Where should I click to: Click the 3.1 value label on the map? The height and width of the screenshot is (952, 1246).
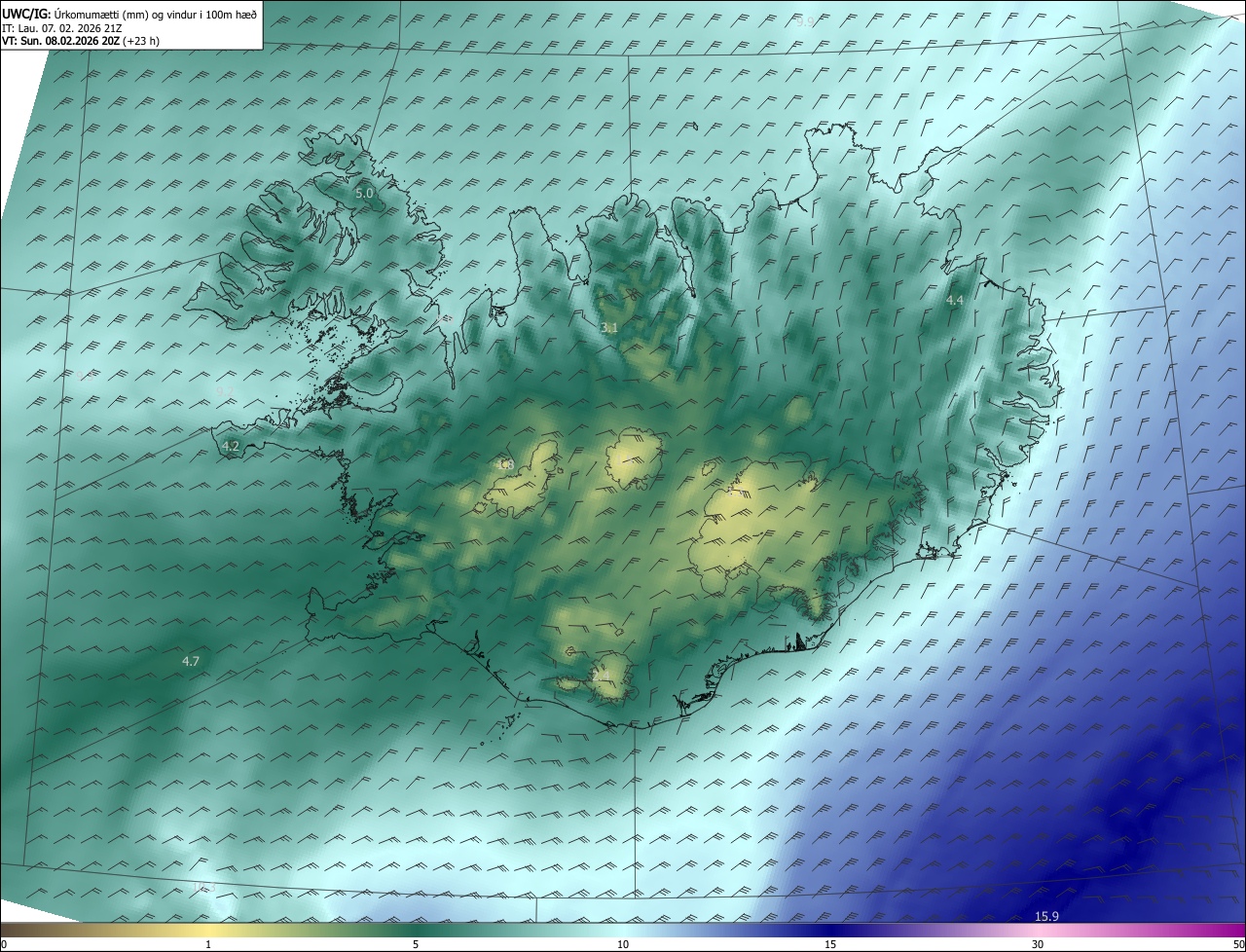609,328
